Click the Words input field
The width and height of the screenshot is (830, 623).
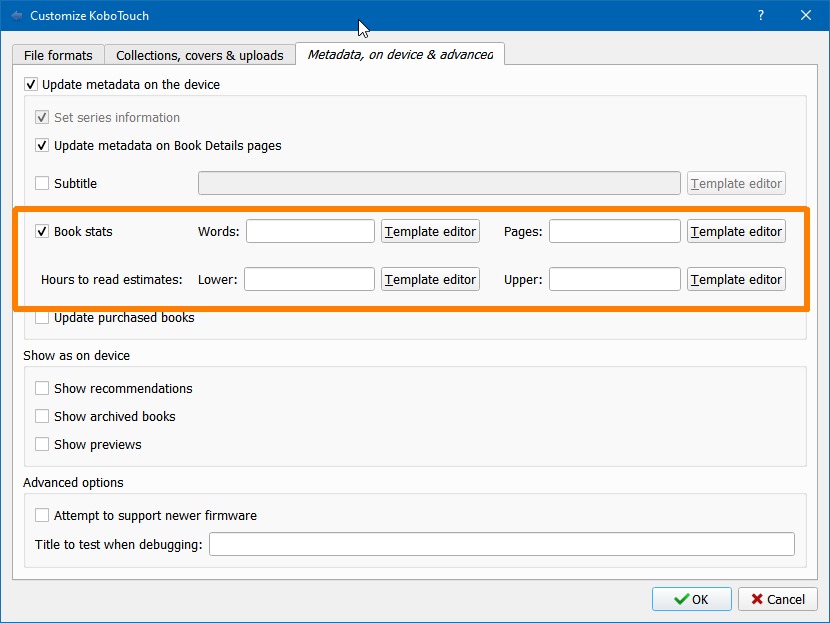[310, 231]
